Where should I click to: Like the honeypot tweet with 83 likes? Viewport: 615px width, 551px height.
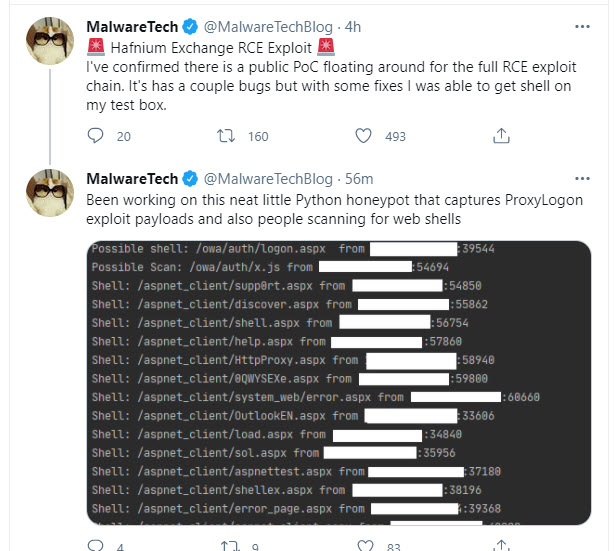tap(365, 546)
